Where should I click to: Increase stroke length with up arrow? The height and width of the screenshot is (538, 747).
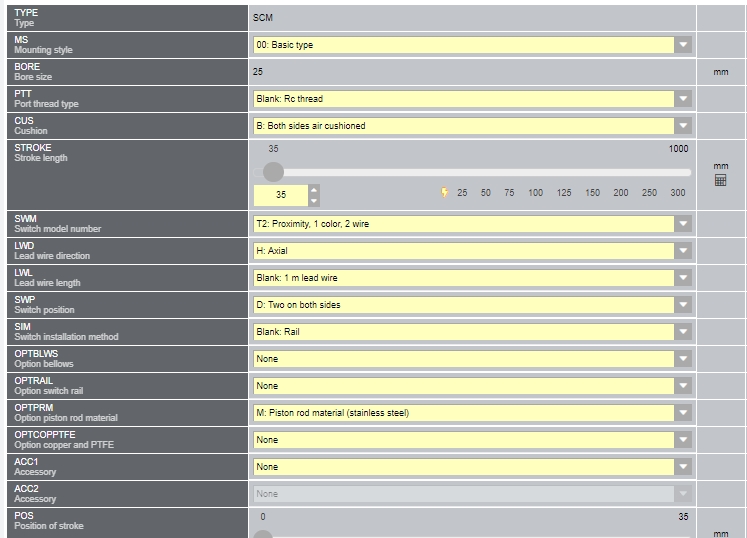click(313, 190)
